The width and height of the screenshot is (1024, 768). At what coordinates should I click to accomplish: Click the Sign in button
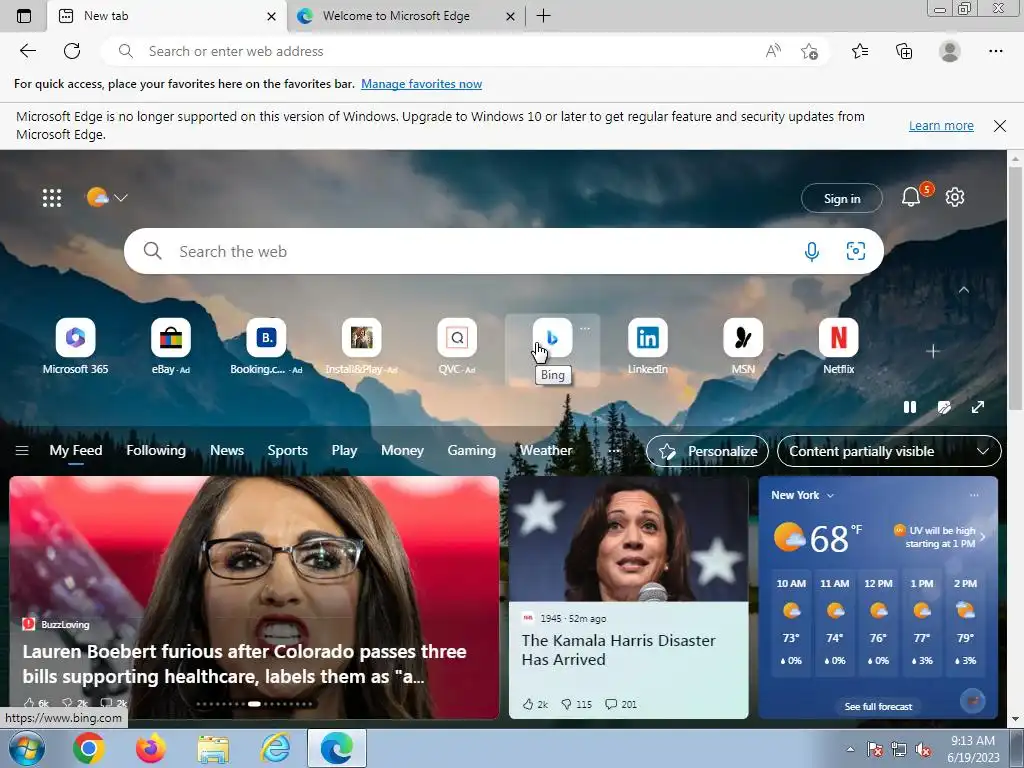tap(842, 199)
